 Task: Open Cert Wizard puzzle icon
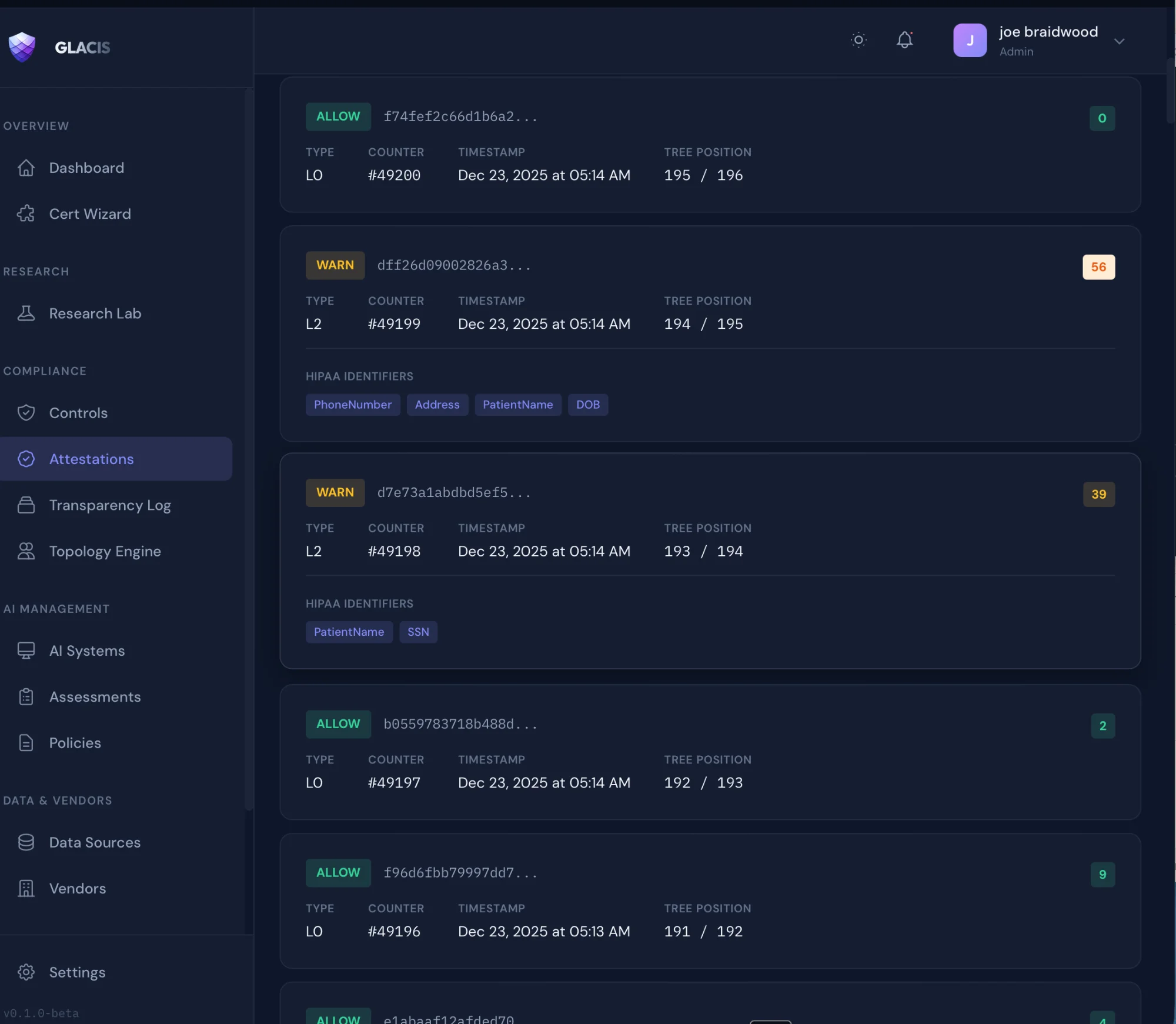click(26, 214)
